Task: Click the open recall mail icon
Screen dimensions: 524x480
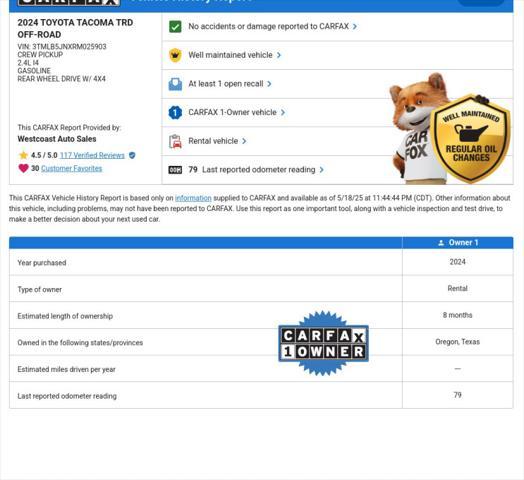Action: coord(175,84)
